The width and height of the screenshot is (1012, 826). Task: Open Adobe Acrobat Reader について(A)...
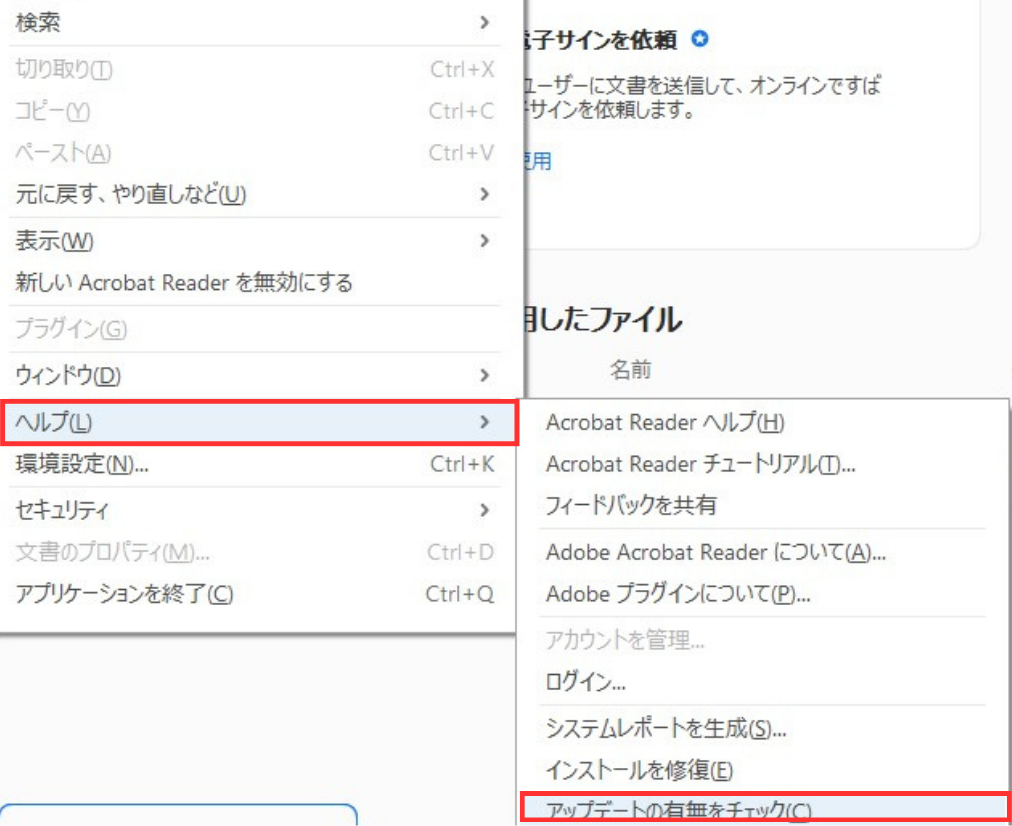[716, 552]
